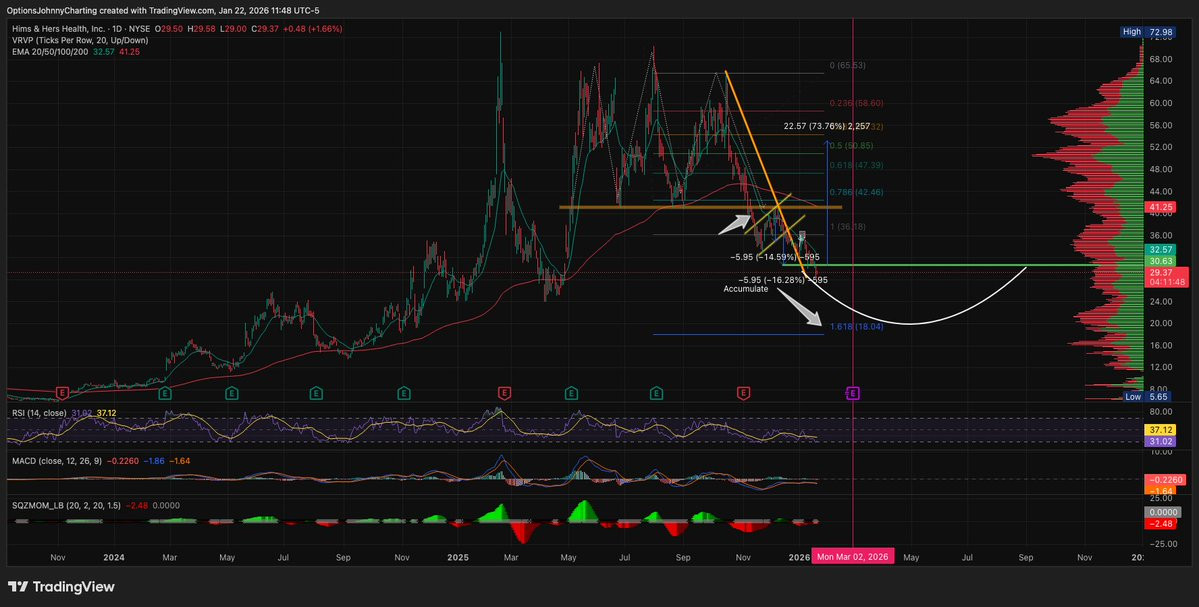This screenshot has width=1199, height=607.
Task: Click the Fibonacci 0 (65.53) level label
Action: coord(848,66)
